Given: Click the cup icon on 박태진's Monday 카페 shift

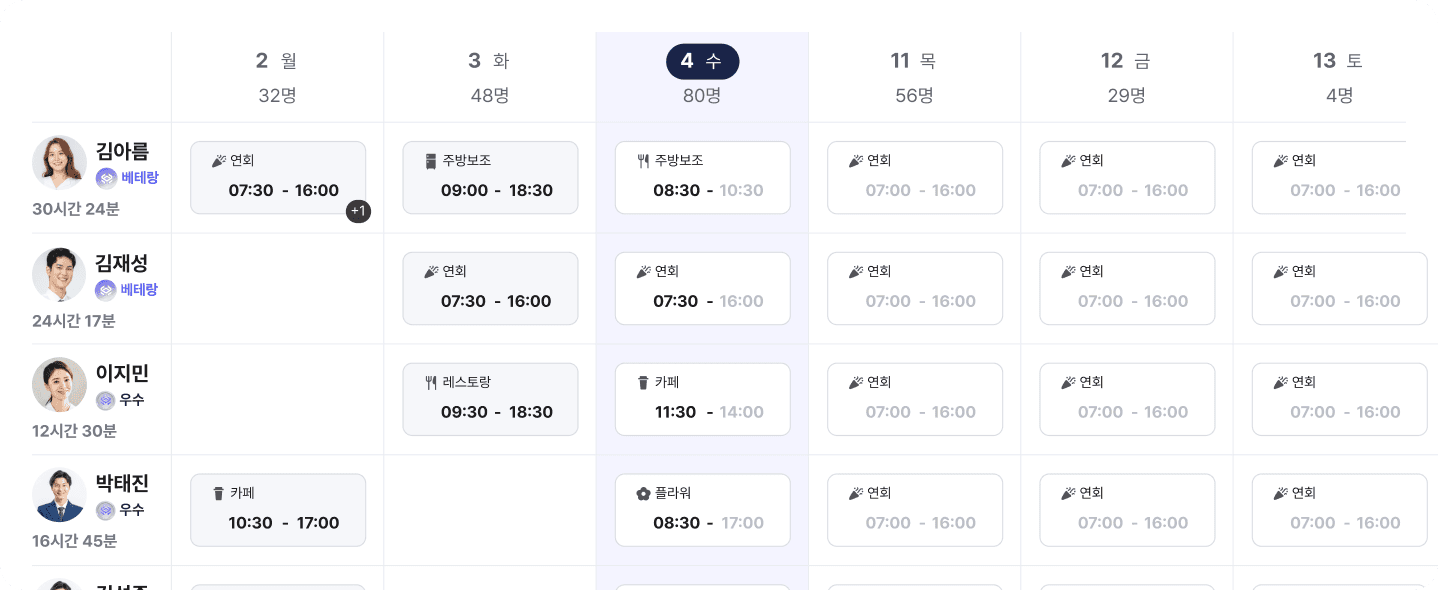Looking at the screenshot, I should 219,494.
